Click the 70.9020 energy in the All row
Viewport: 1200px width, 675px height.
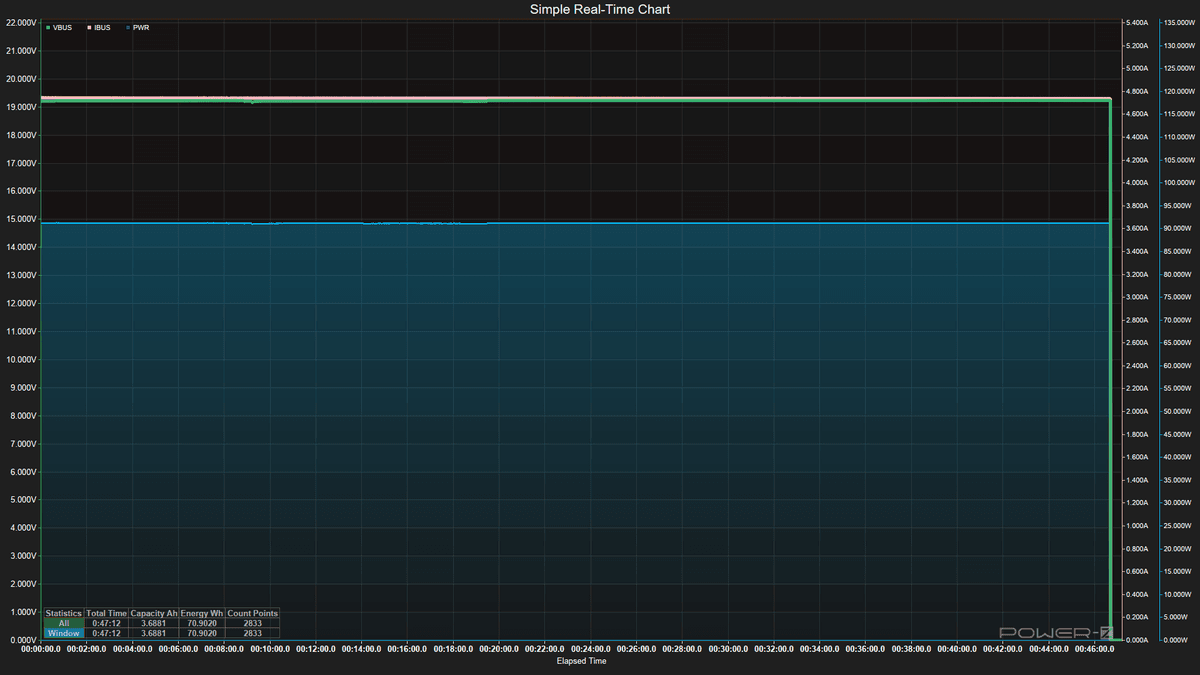tap(202, 623)
